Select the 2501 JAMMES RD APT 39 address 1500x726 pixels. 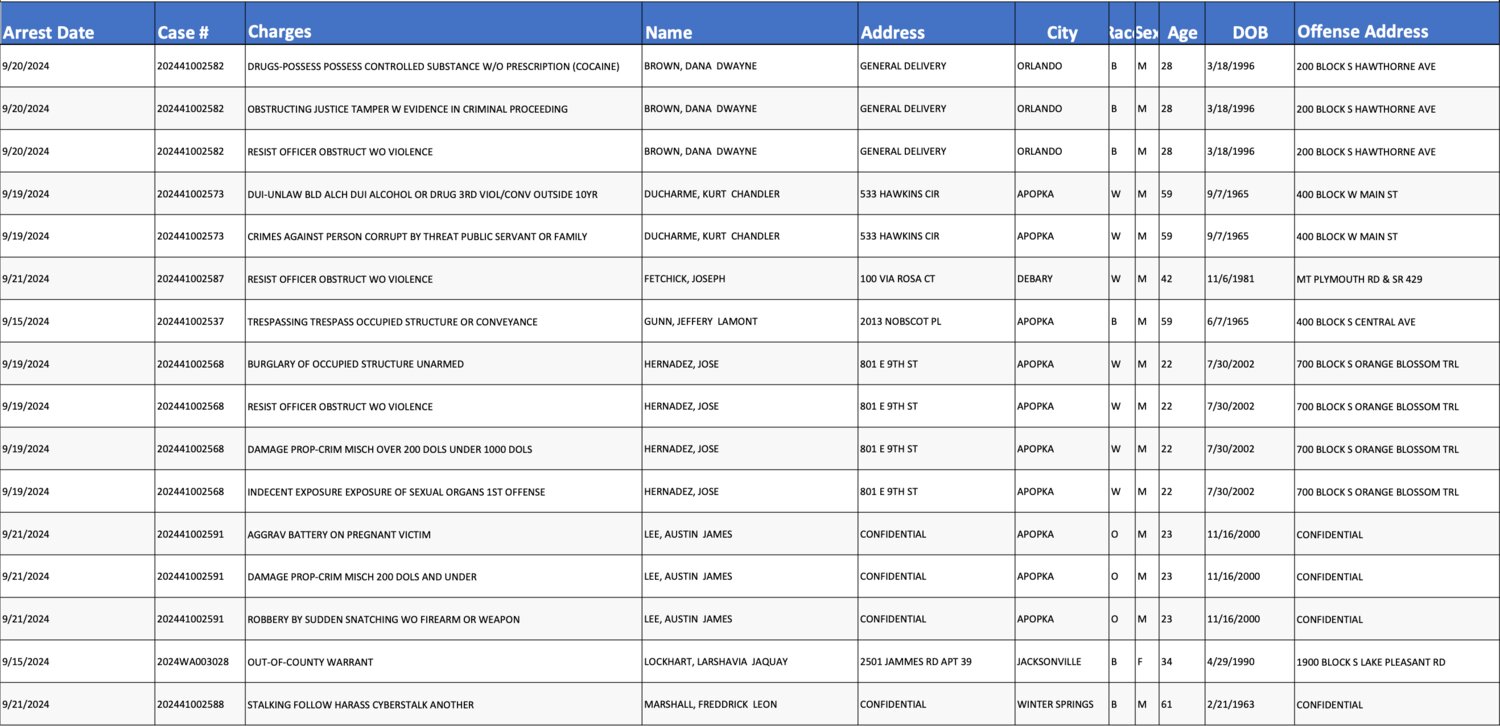(936, 662)
